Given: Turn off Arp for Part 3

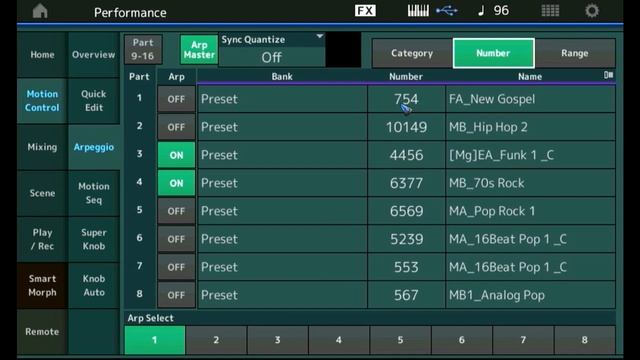Looking at the screenshot, I should pos(176,155).
